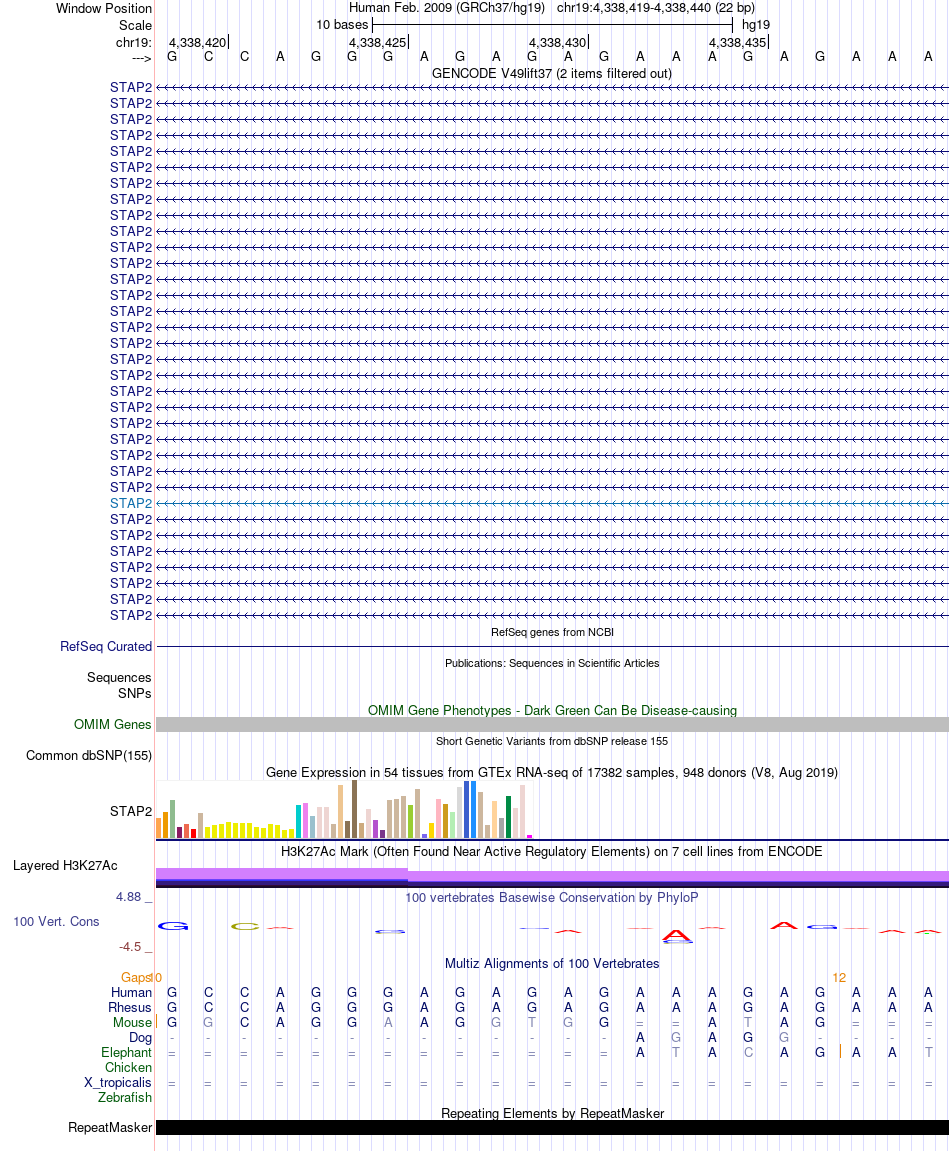Click the orange Gaps row label

136,978
